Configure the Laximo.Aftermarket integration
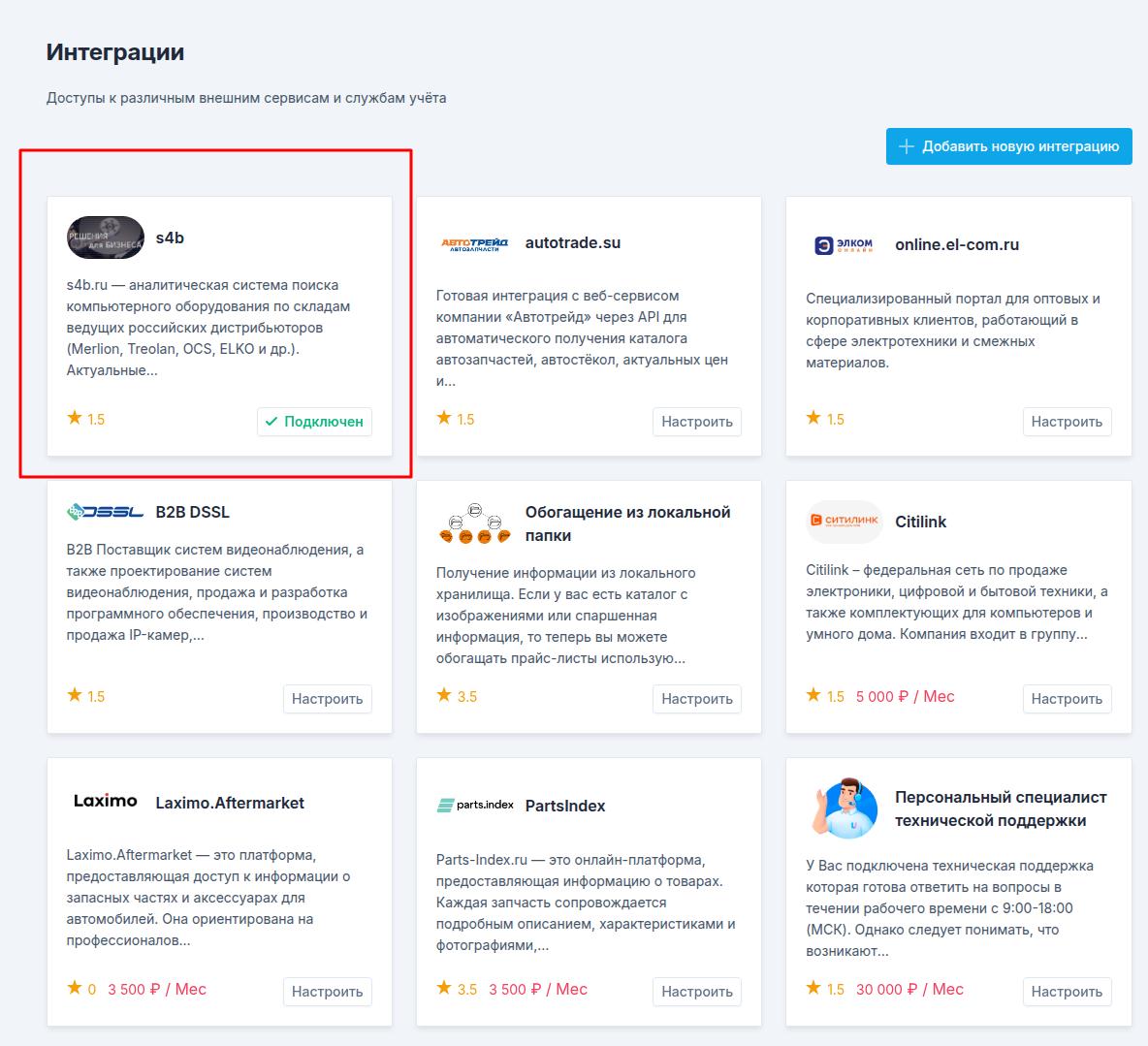The width and height of the screenshot is (1148, 1046). coord(328,992)
